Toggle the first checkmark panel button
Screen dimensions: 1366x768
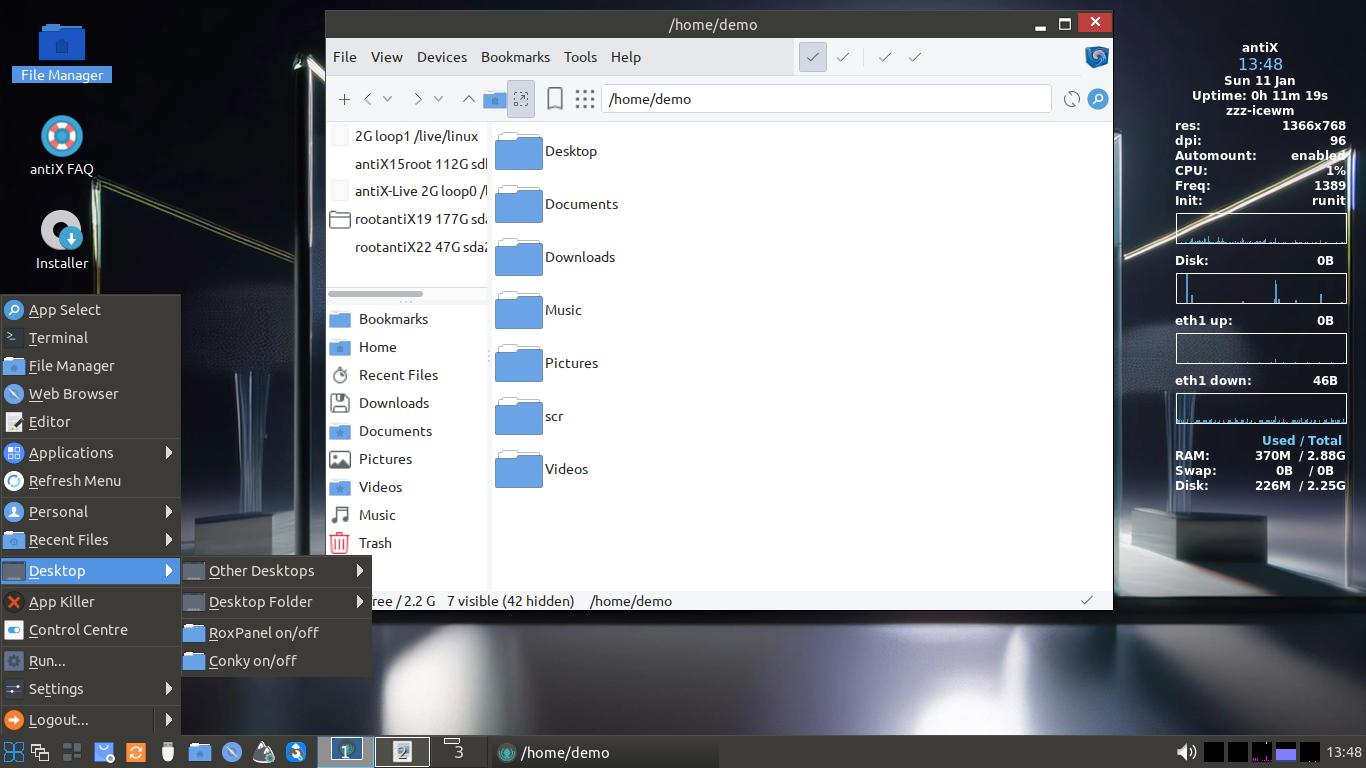[812, 57]
